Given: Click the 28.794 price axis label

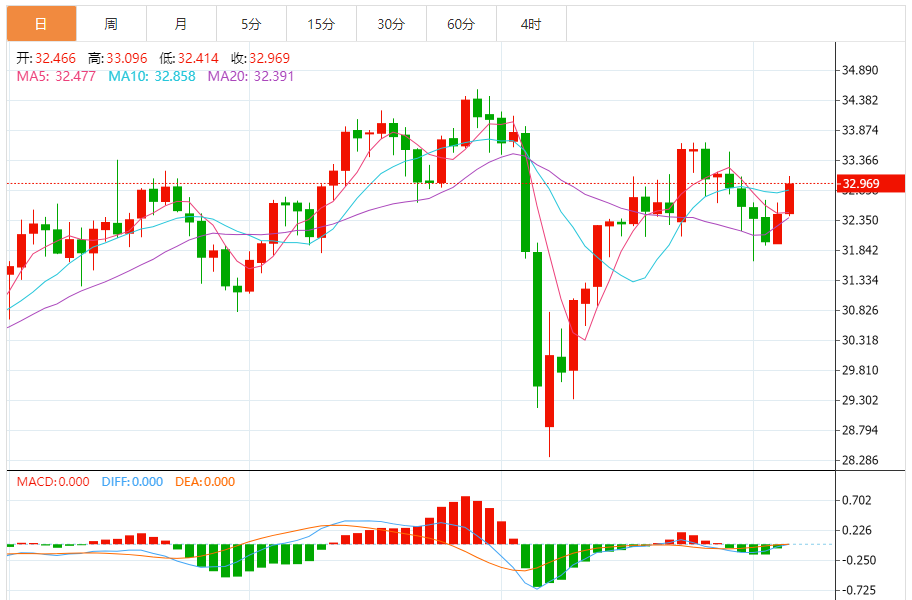Looking at the screenshot, I should click(x=860, y=430).
